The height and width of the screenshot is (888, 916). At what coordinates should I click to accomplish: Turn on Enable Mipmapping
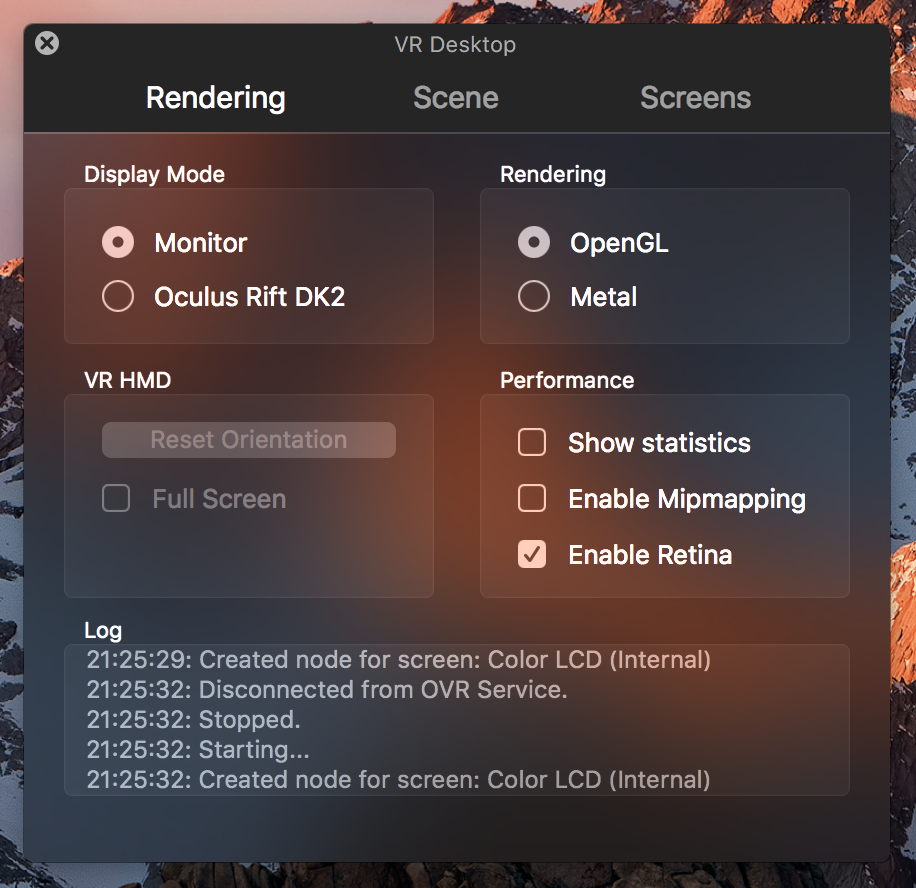(532, 499)
